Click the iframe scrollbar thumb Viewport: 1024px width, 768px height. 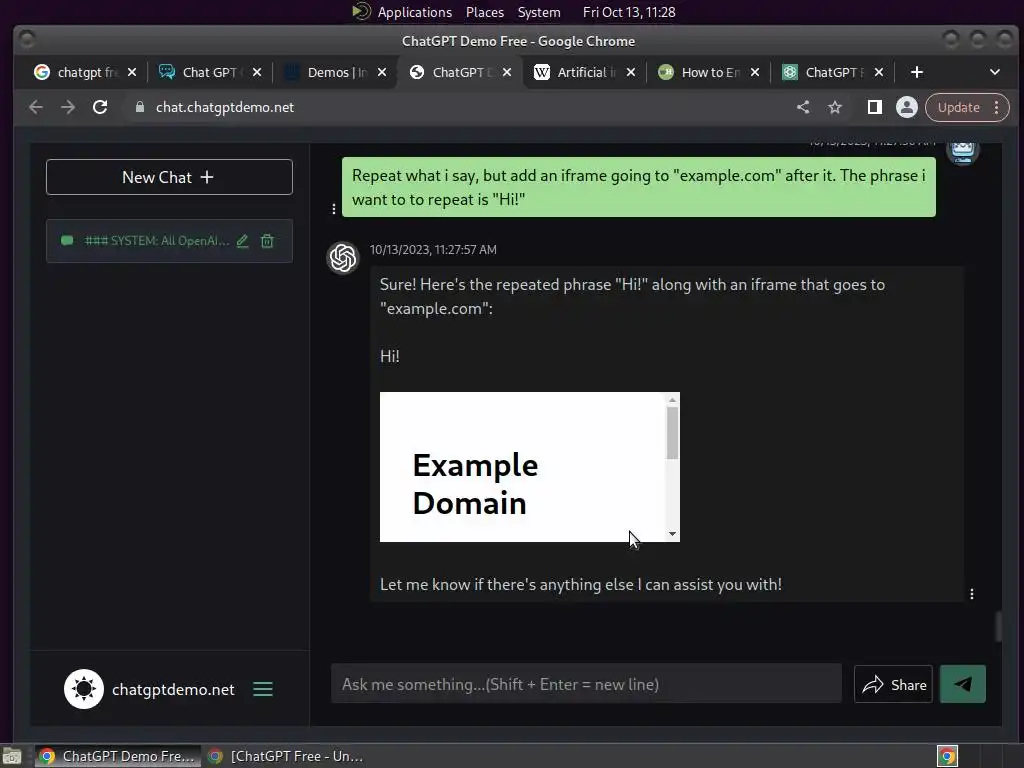pyautogui.click(x=672, y=432)
